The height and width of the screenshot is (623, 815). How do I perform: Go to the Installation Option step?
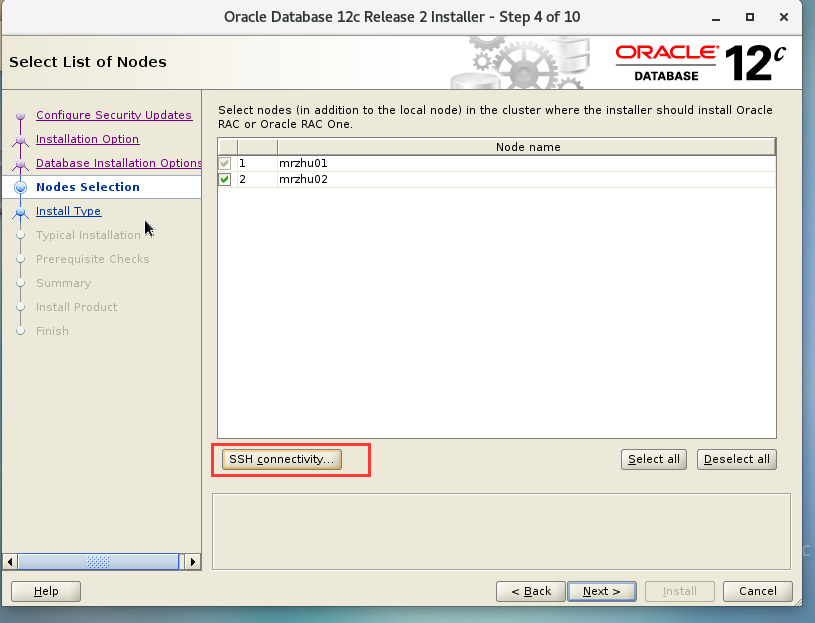pyautogui.click(x=87, y=139)
